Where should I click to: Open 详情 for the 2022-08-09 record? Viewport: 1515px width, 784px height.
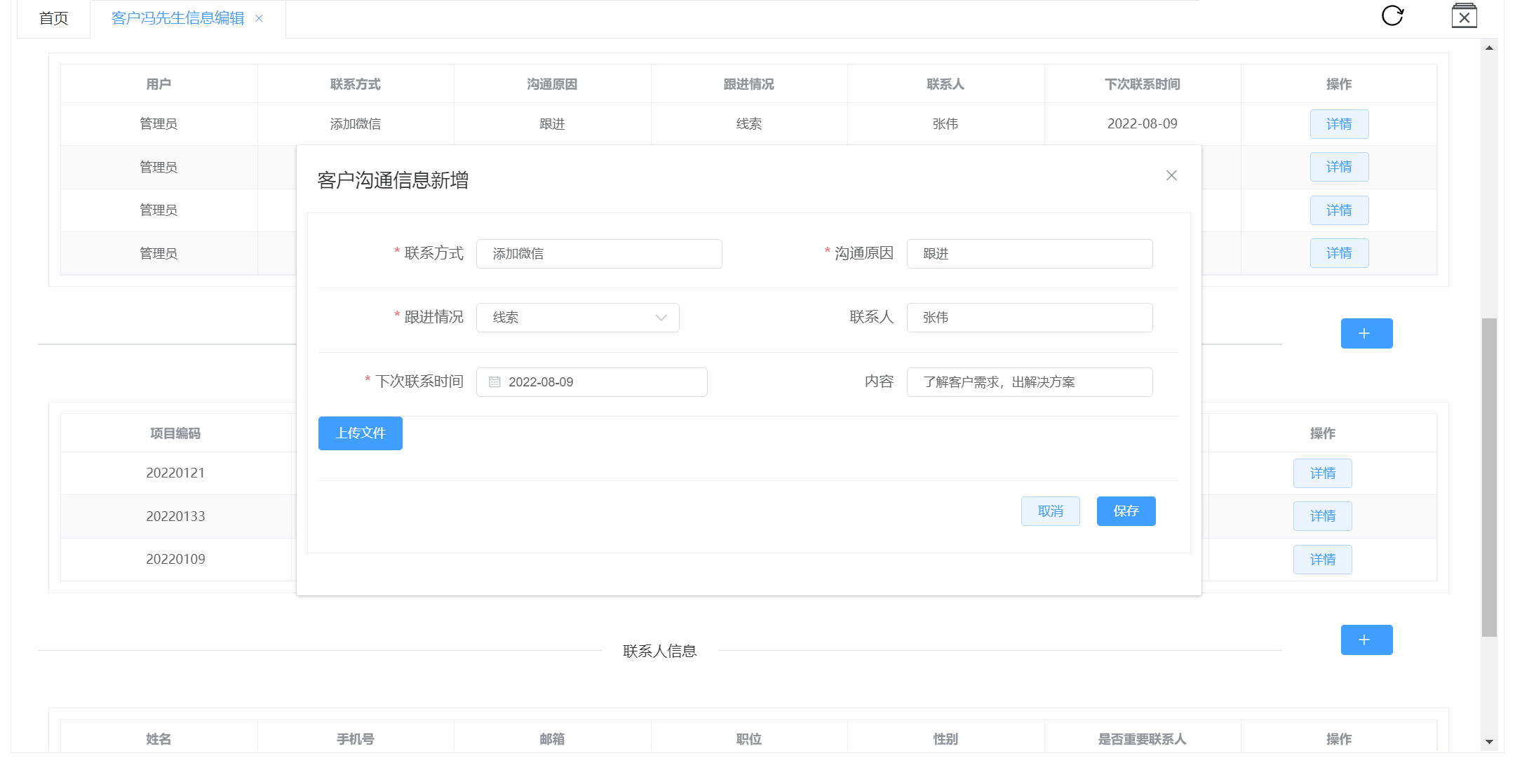click(1338, 124)
